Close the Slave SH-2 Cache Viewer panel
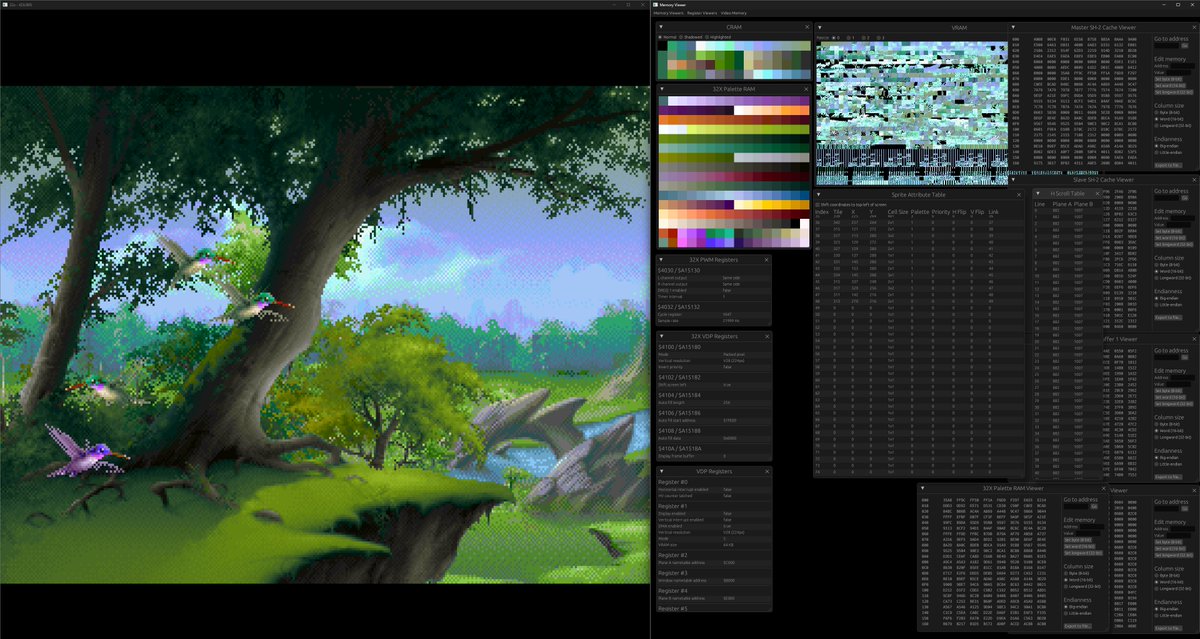This screenshot has width=1200, height=639. (x=1194, y=180)
